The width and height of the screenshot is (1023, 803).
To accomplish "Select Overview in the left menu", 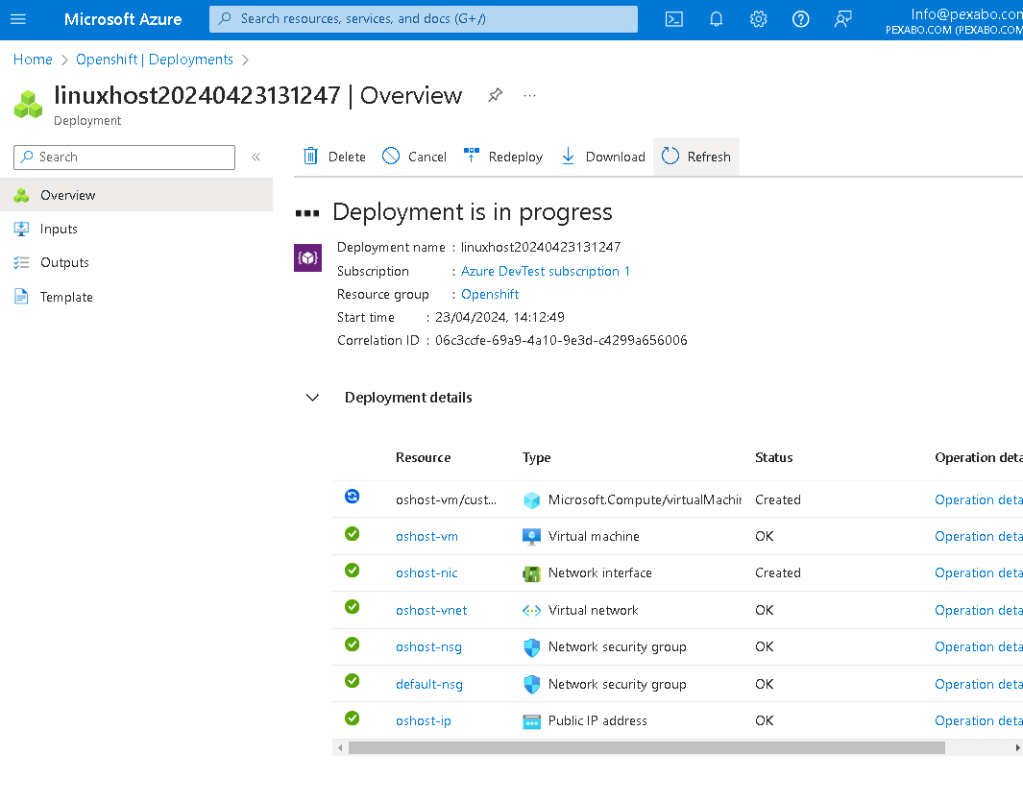I will 136,195.
